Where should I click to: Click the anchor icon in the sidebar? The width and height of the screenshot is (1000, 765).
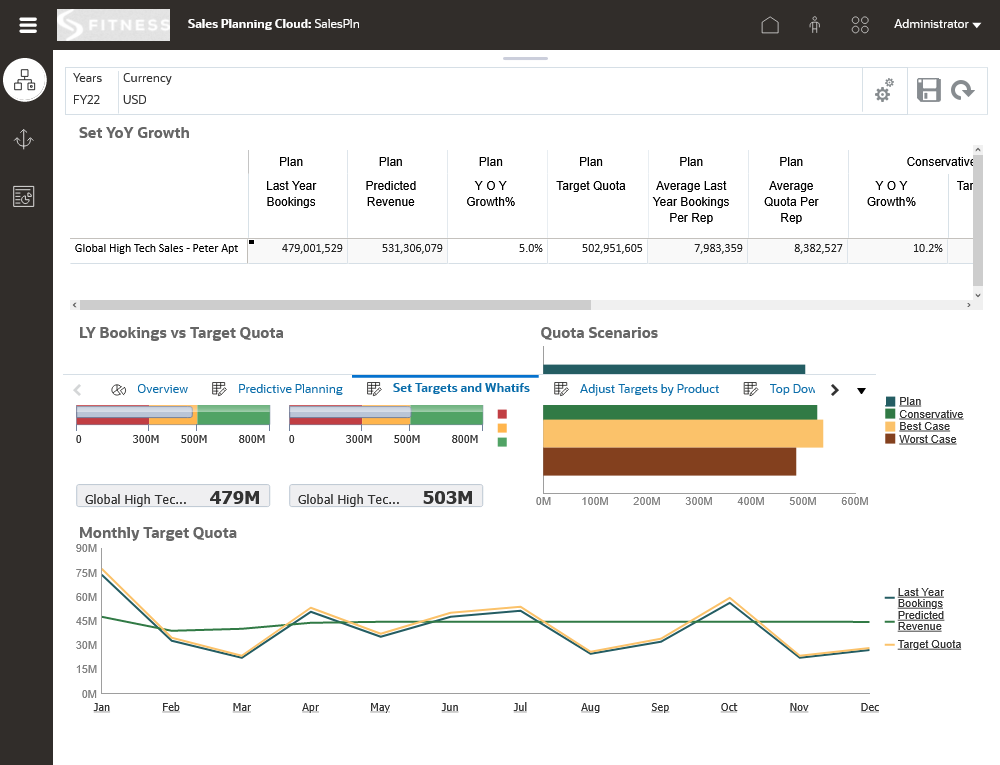pos(25,139)
